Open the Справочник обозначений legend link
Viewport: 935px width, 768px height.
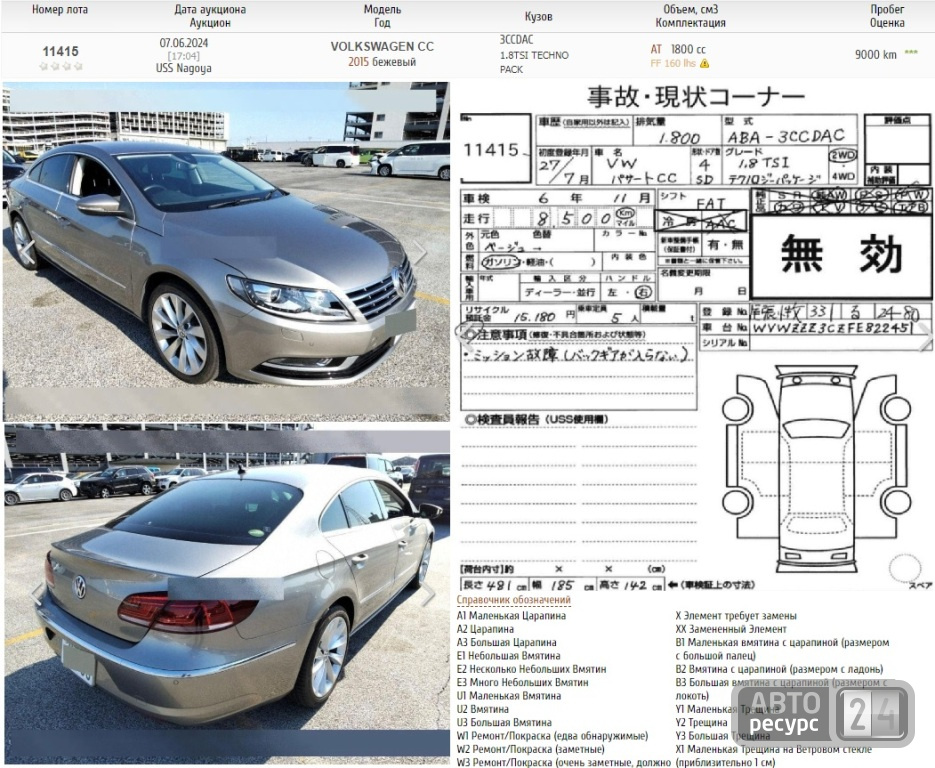click(x=513, y=599)
